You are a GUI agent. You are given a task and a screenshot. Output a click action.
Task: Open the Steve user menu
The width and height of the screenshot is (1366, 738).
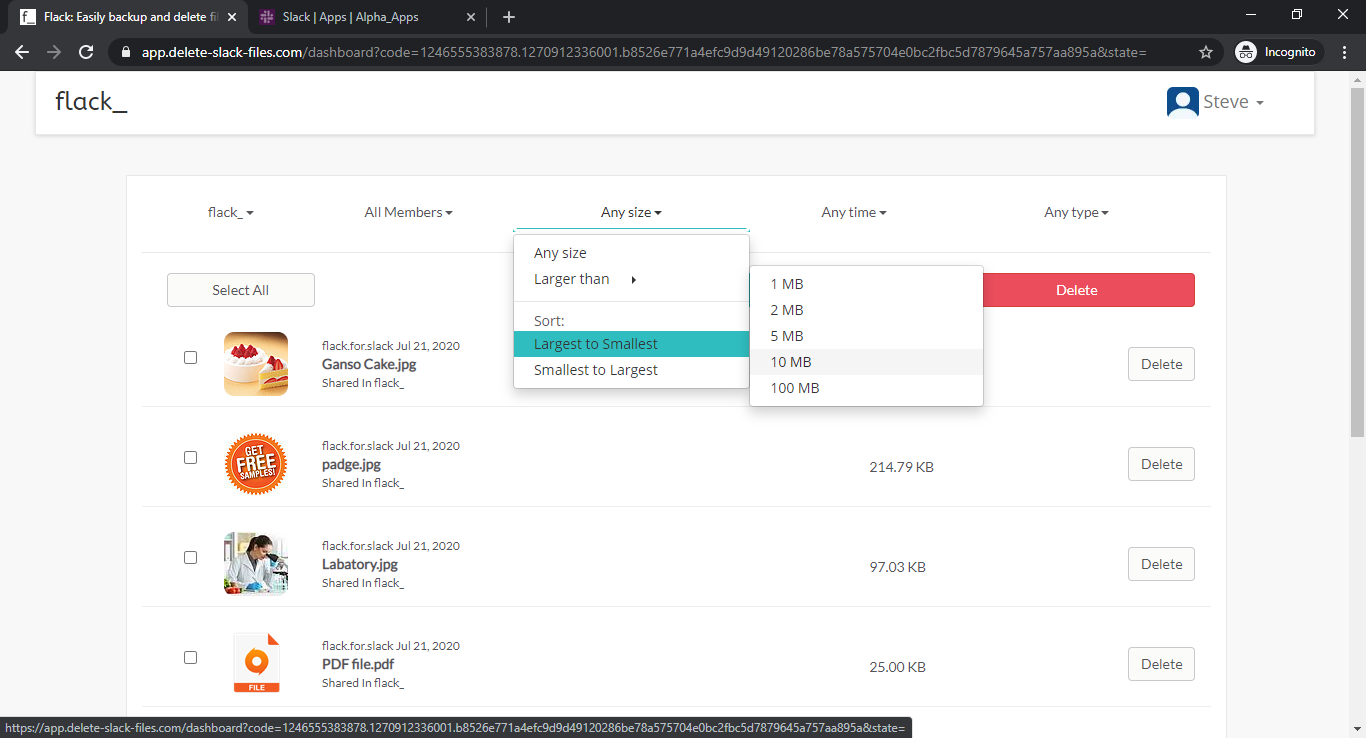tap(1233, 102)
